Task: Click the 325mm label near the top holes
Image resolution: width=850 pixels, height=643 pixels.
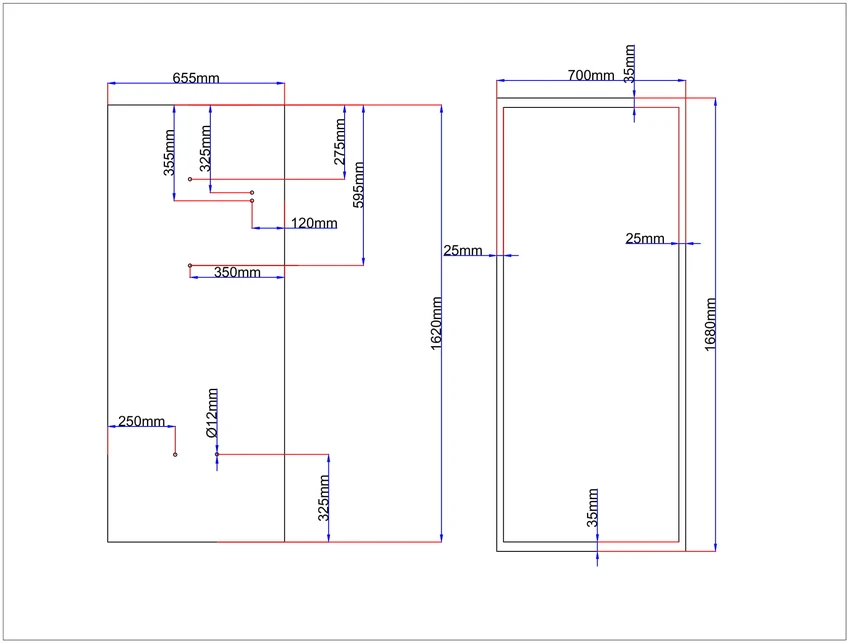Action: [x=205, y=149]
